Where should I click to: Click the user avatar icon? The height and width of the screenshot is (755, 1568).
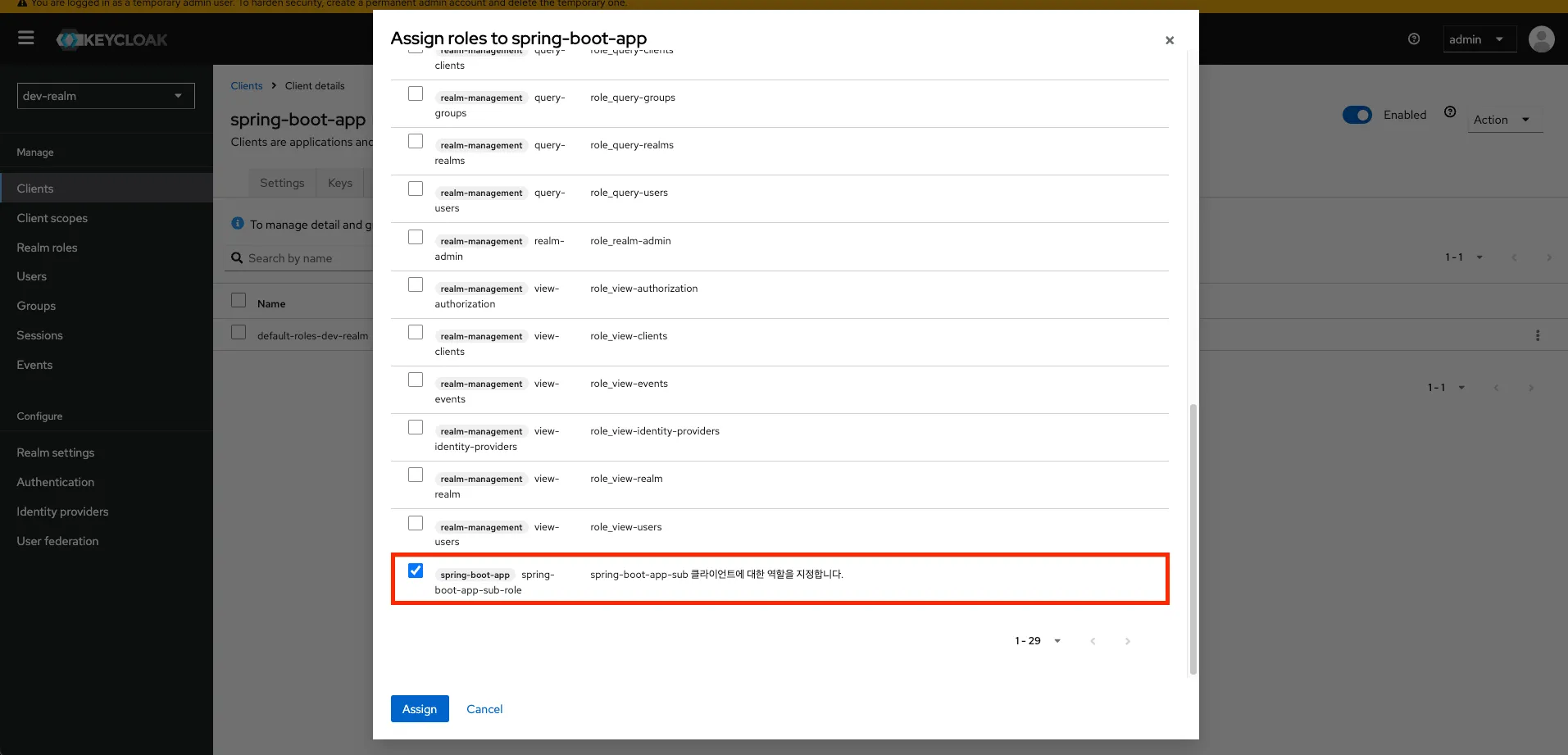[1541, 39]
